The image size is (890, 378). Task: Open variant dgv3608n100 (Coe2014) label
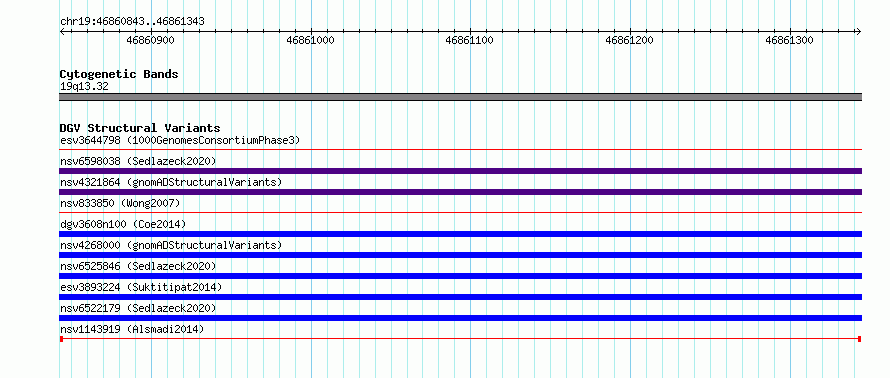click(123, 224)
